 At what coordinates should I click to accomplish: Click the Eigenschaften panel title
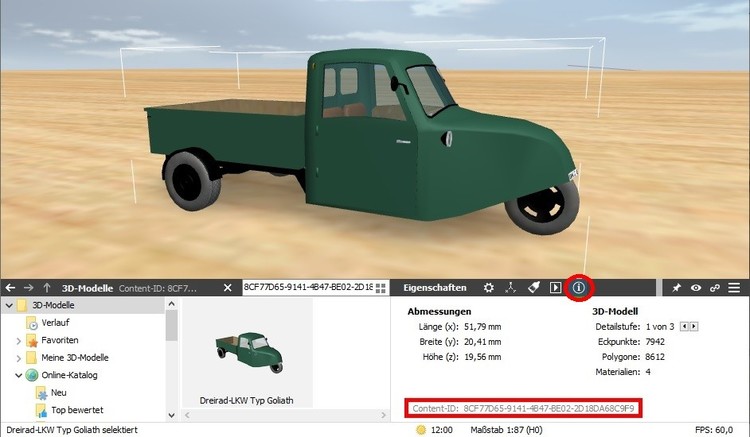click(x=434, y=288)
